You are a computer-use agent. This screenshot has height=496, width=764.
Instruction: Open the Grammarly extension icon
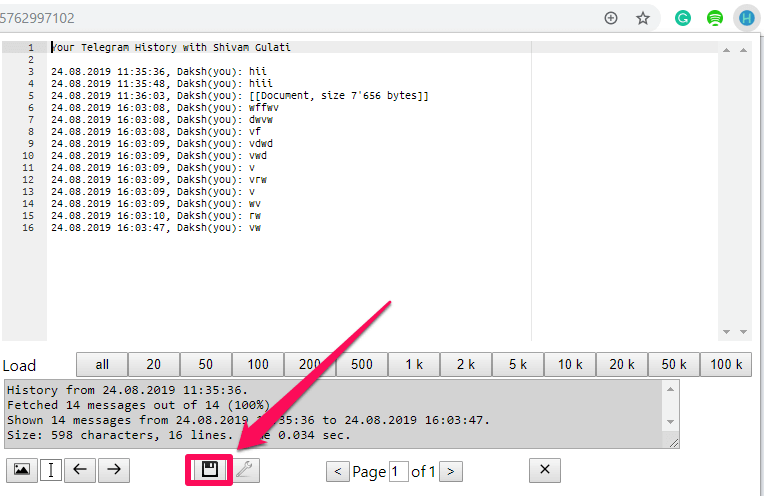pos(683,19)
